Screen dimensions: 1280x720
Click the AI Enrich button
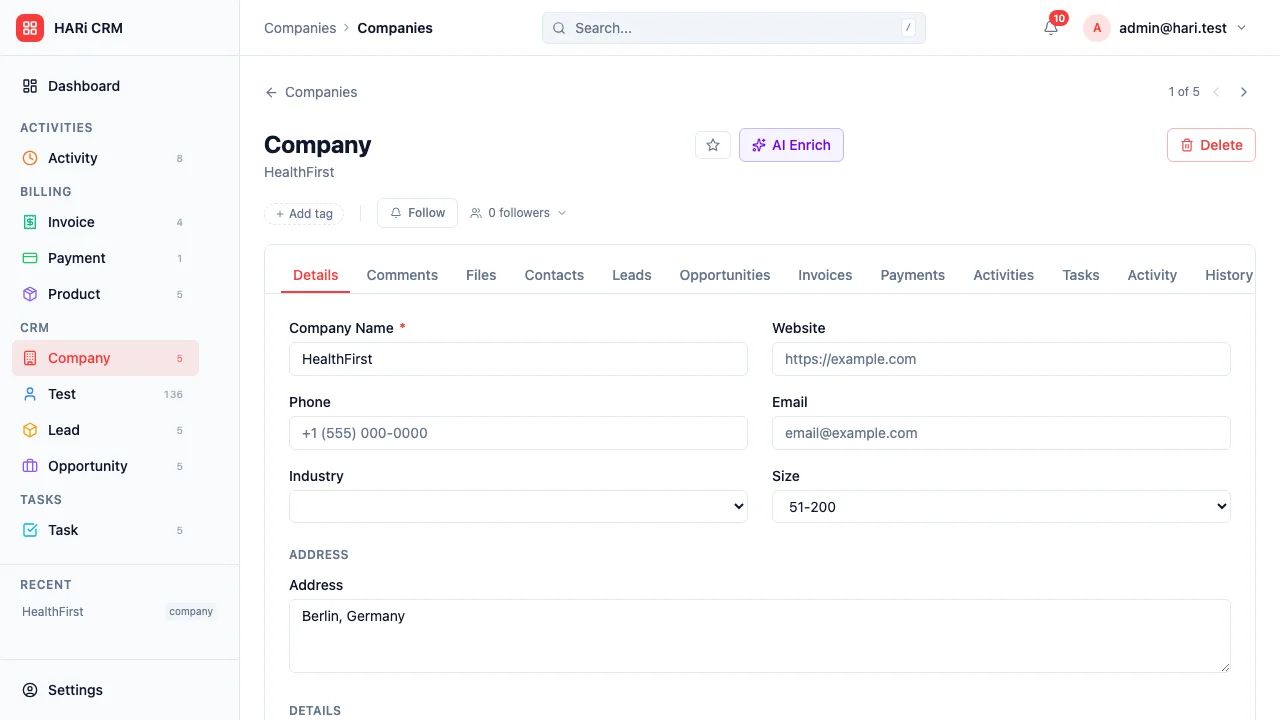tap(791, 145)
